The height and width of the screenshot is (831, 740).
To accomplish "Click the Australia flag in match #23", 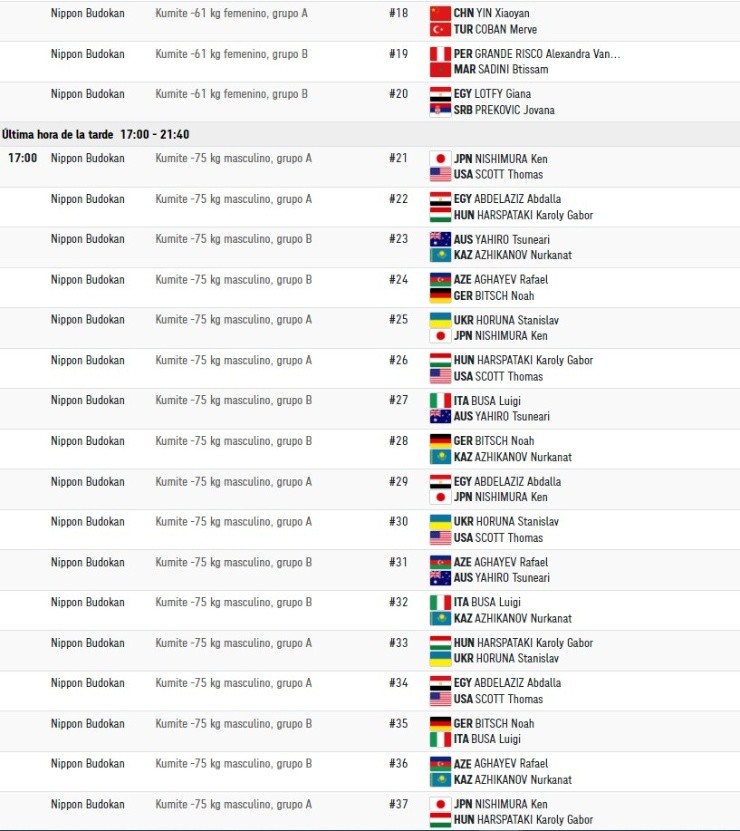I will (x=440, y=239).
